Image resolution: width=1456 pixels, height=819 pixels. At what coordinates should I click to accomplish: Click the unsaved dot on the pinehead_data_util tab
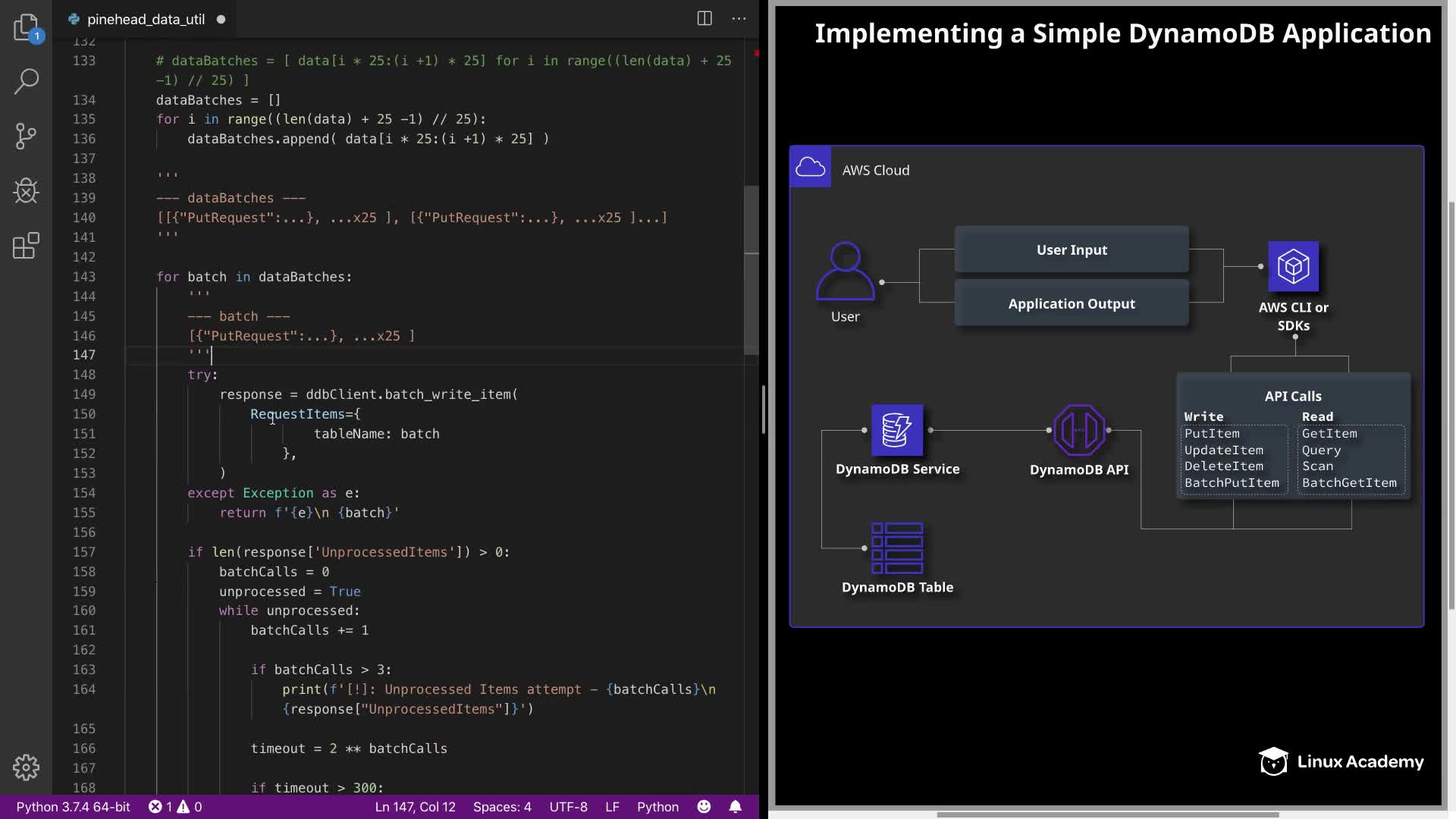pyautogui.click(x=221, y=20)
